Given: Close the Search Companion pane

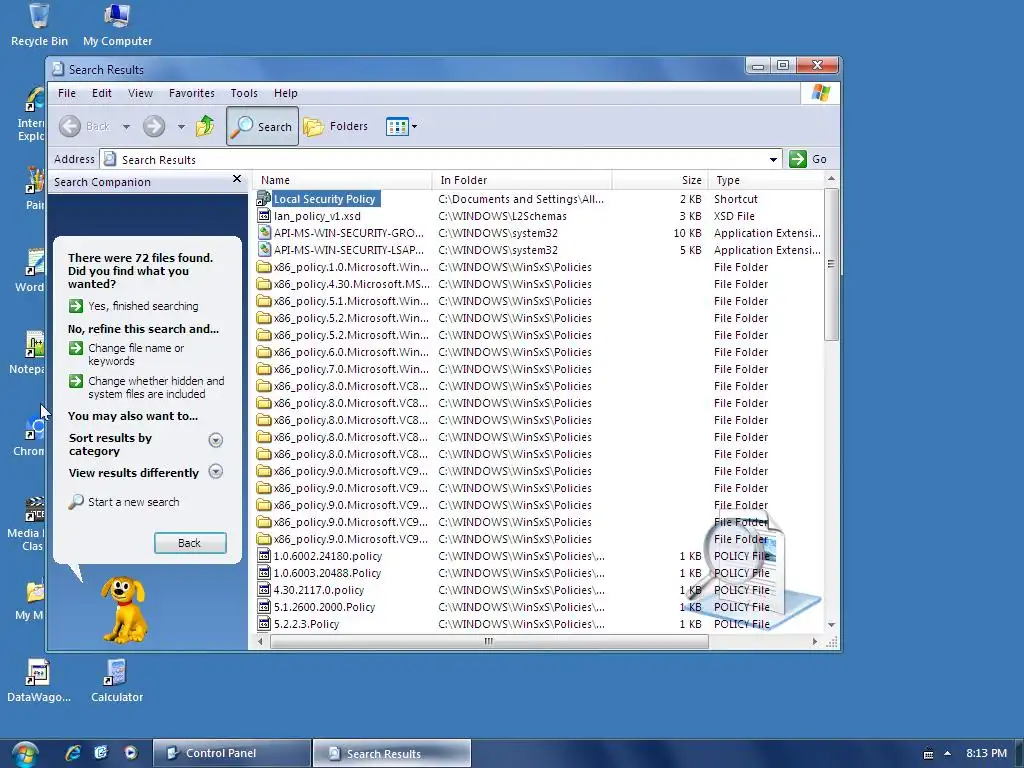Looking at the screenshot, I should point(237,179).
